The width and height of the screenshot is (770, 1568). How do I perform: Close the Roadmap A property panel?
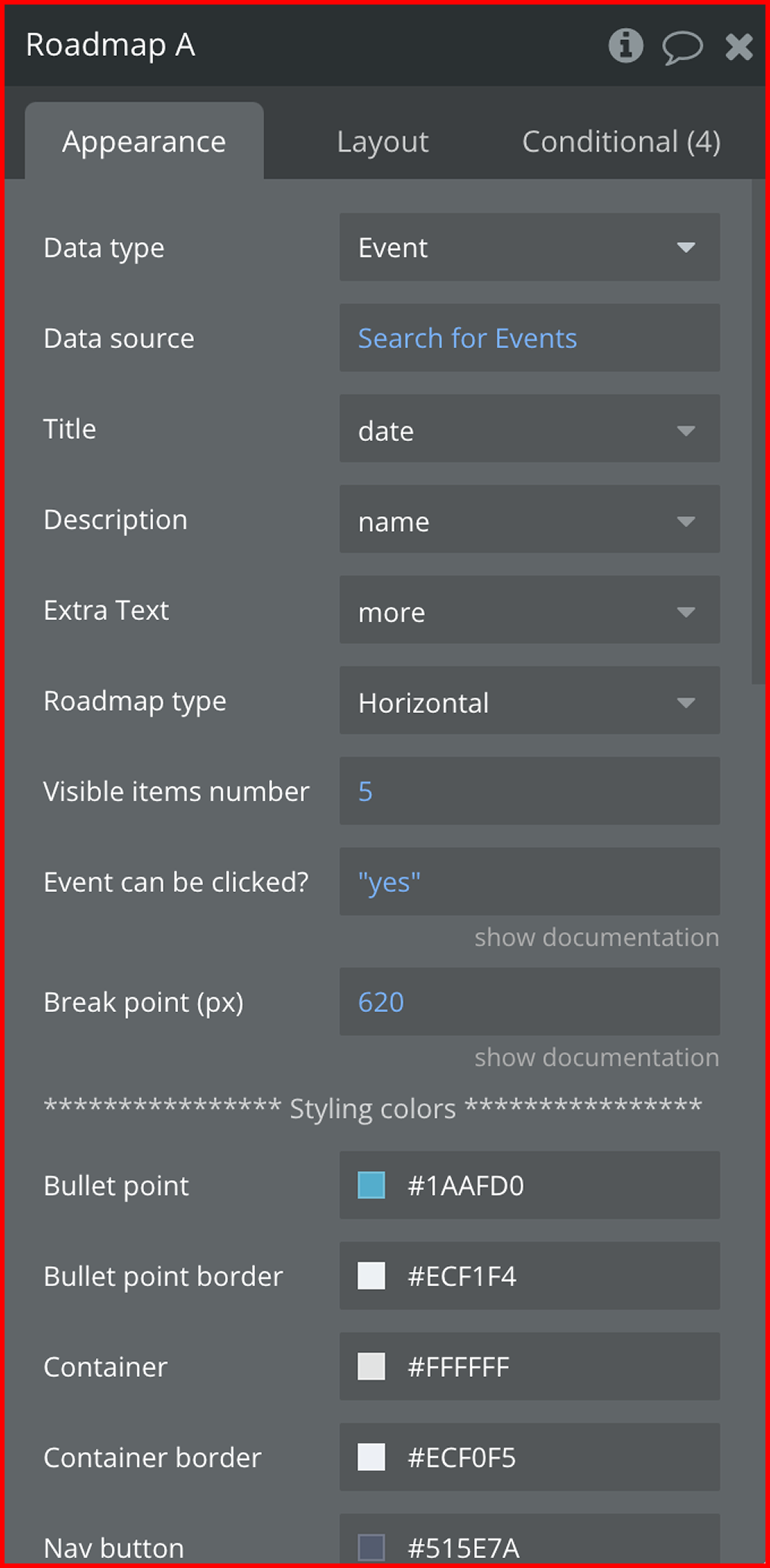tap(739, 47)
